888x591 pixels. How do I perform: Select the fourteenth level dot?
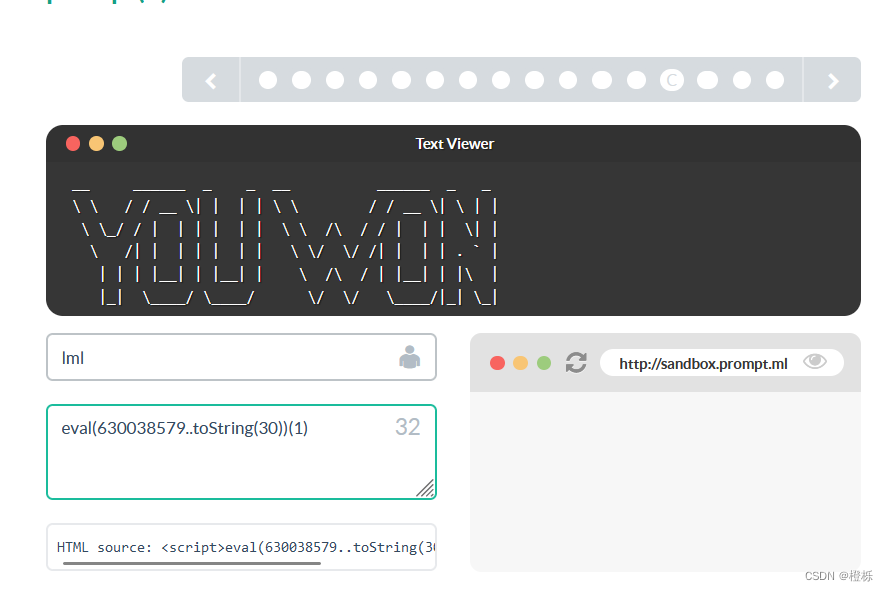click(707, 80)
